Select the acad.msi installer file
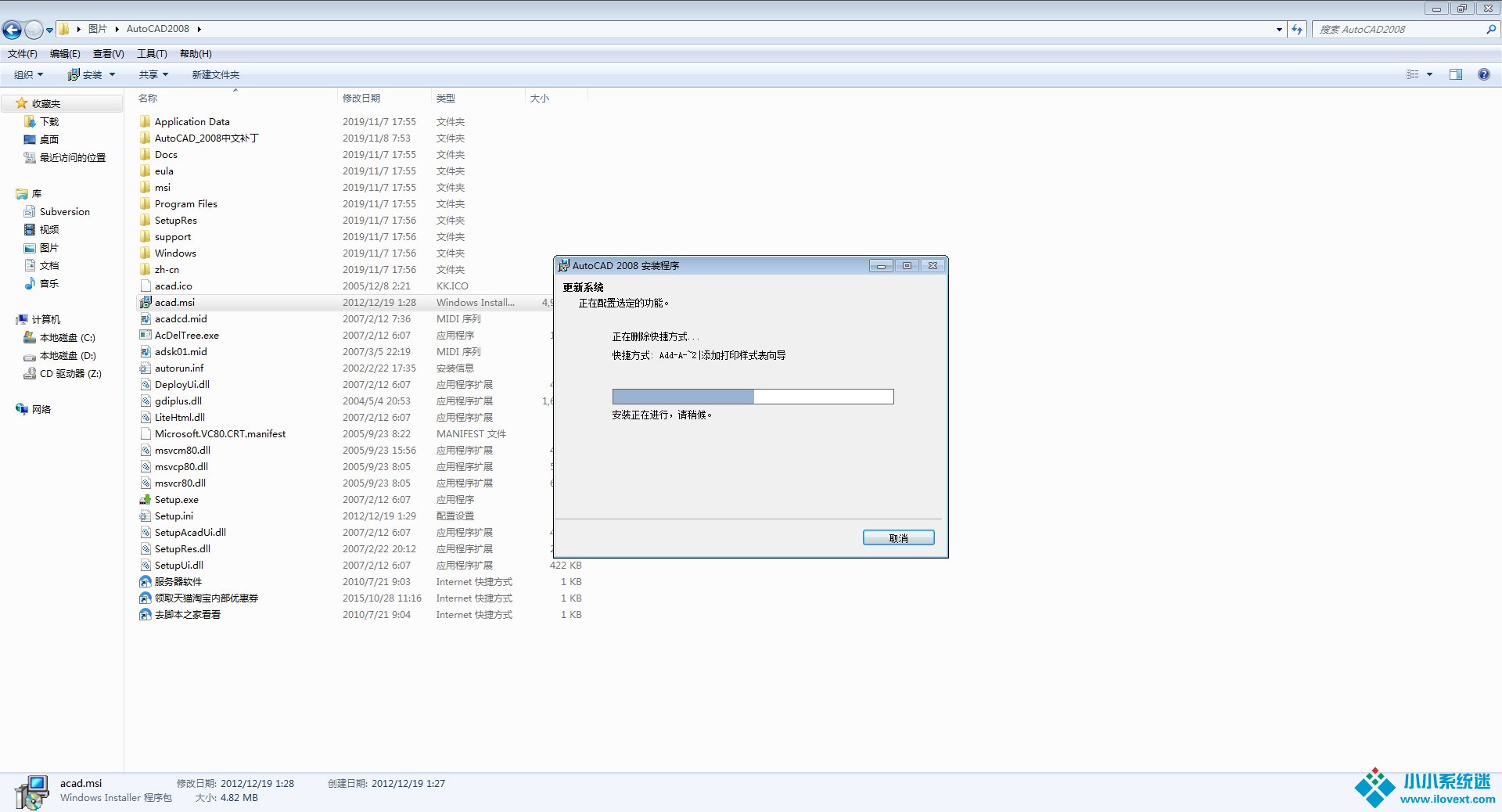Screen dimensions: 1502x812 [174, 303]
